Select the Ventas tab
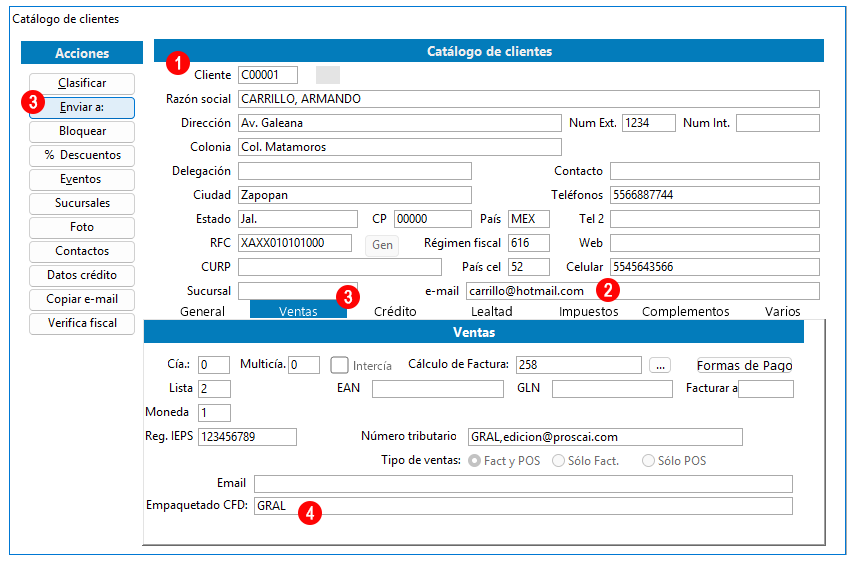This screenshot has width=855, height=561. tap(298, 311)
